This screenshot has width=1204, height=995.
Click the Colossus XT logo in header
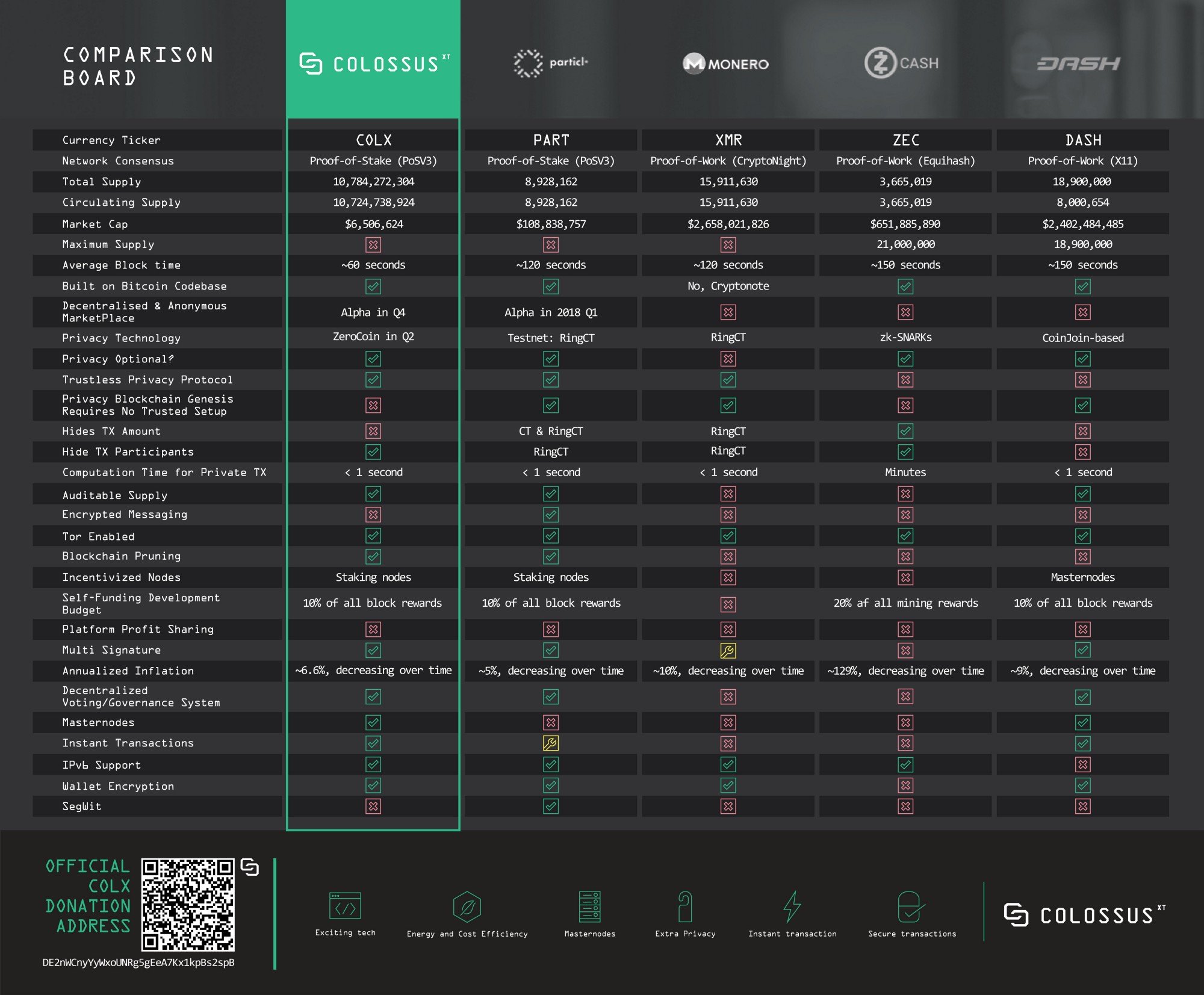point(374,63)
